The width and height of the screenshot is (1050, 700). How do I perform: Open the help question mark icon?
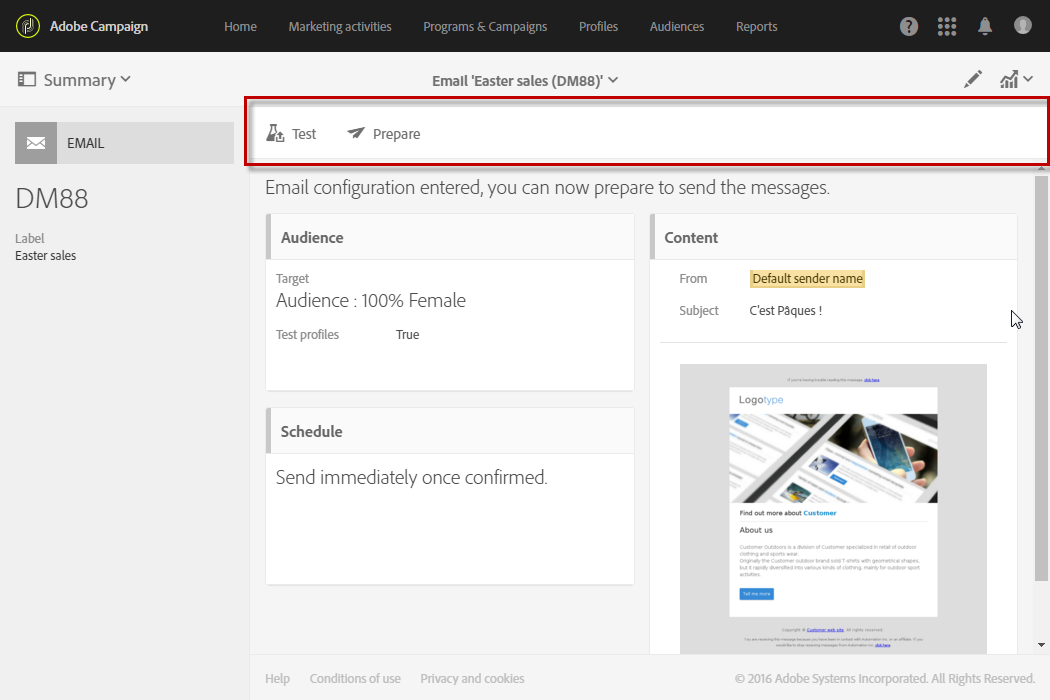click(908, 26)
